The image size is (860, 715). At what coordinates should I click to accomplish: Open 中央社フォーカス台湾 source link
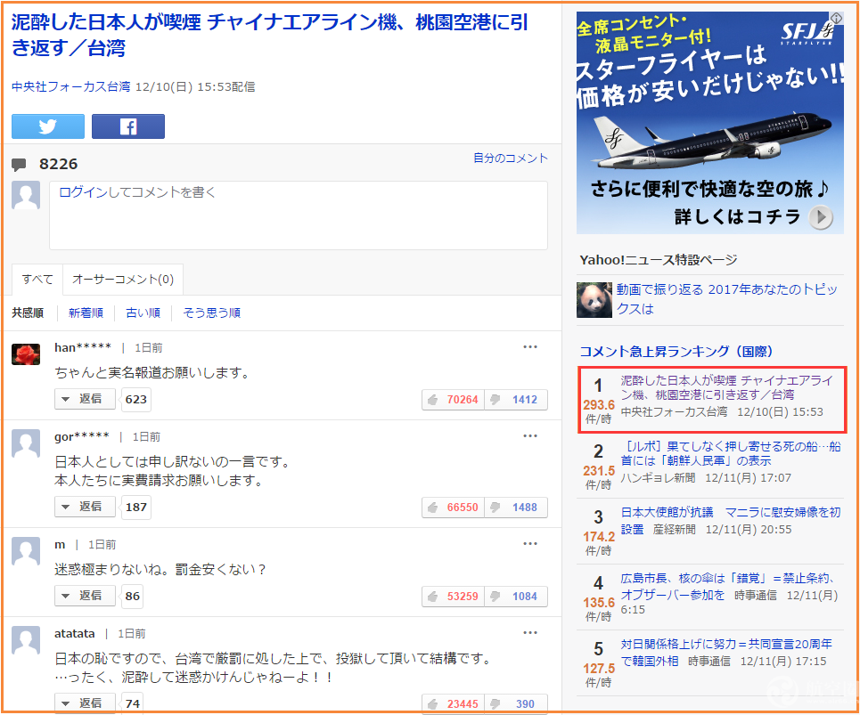pyautogui.click(x=71, y=87)
